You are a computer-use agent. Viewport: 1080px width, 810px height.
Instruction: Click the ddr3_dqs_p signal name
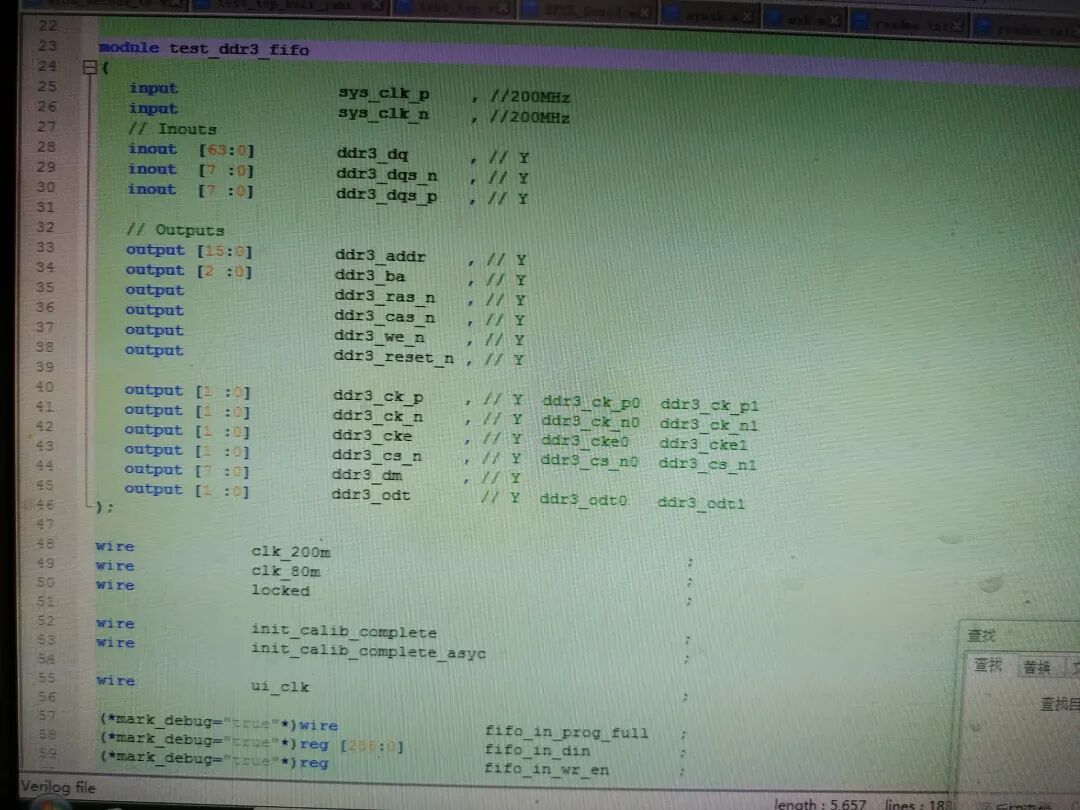(386, 195)
